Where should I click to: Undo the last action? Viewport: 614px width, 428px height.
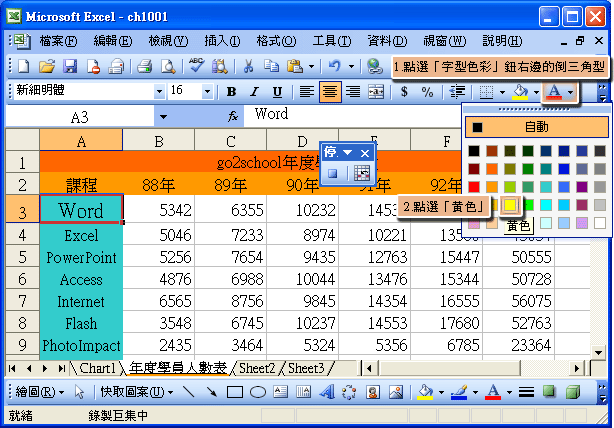(335, 66)
